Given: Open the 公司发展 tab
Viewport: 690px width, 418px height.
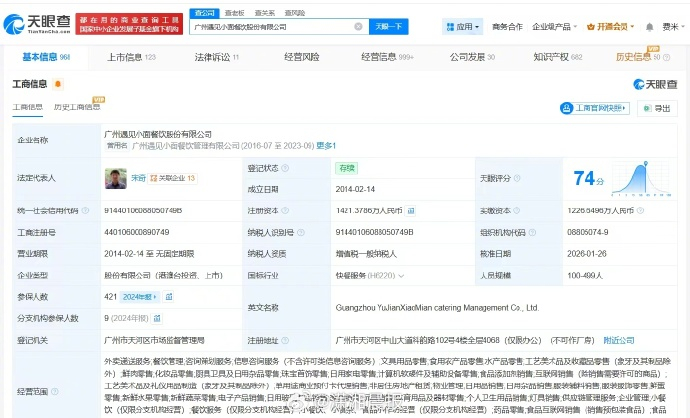Looking at the screenshot, I should pyautogui.click(x=472, y=57).
